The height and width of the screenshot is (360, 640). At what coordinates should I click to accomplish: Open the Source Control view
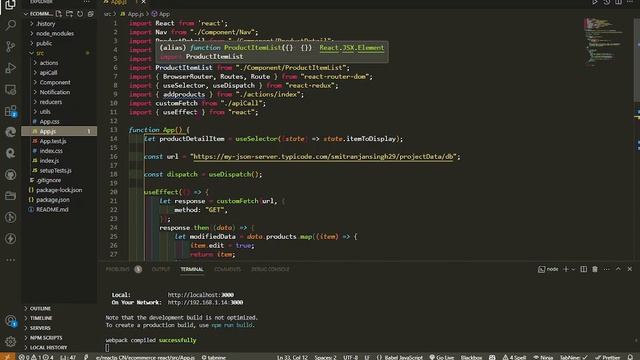point(11,47)
